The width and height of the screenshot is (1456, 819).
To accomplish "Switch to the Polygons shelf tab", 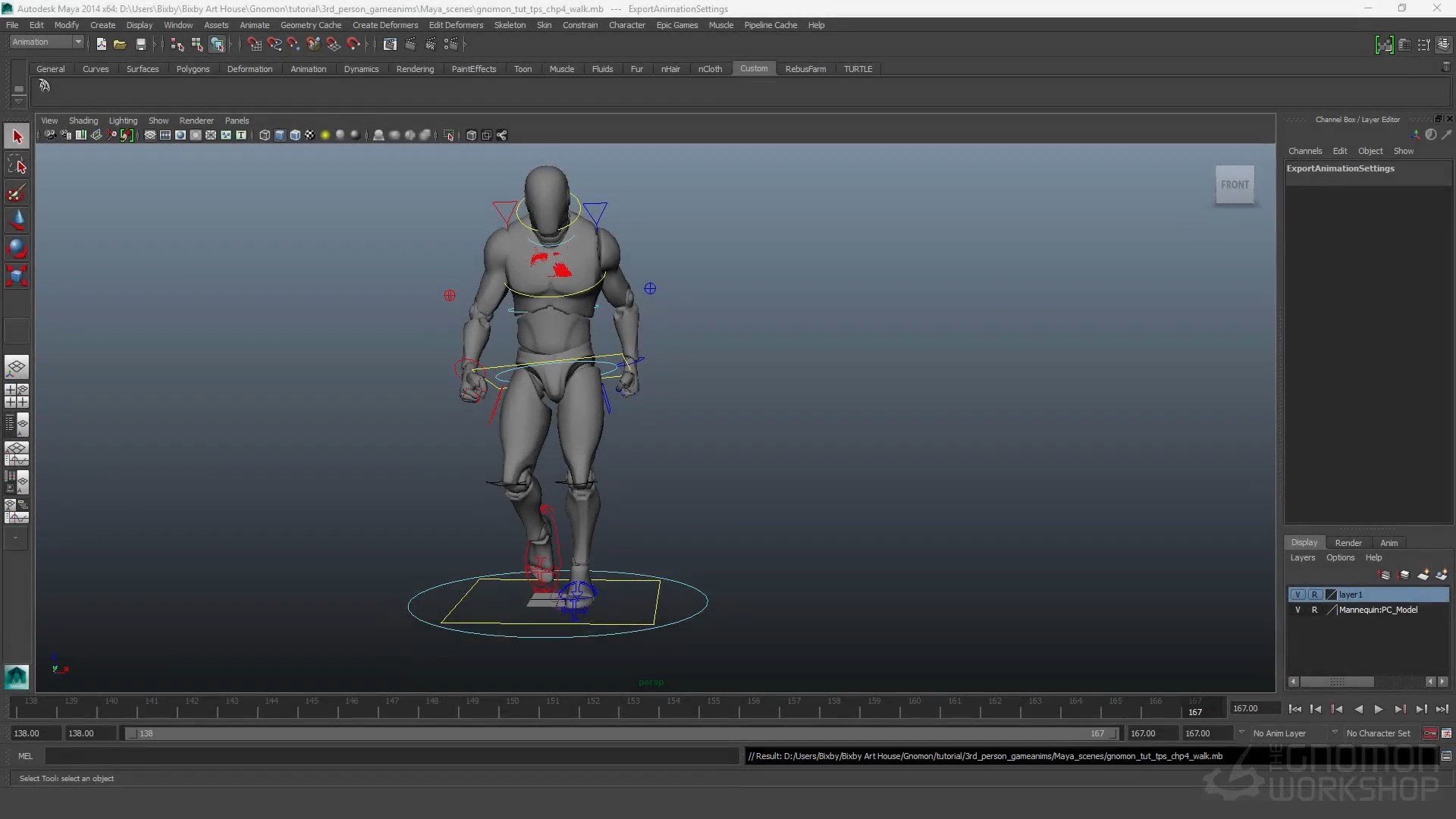I will (x=193, y=69).
